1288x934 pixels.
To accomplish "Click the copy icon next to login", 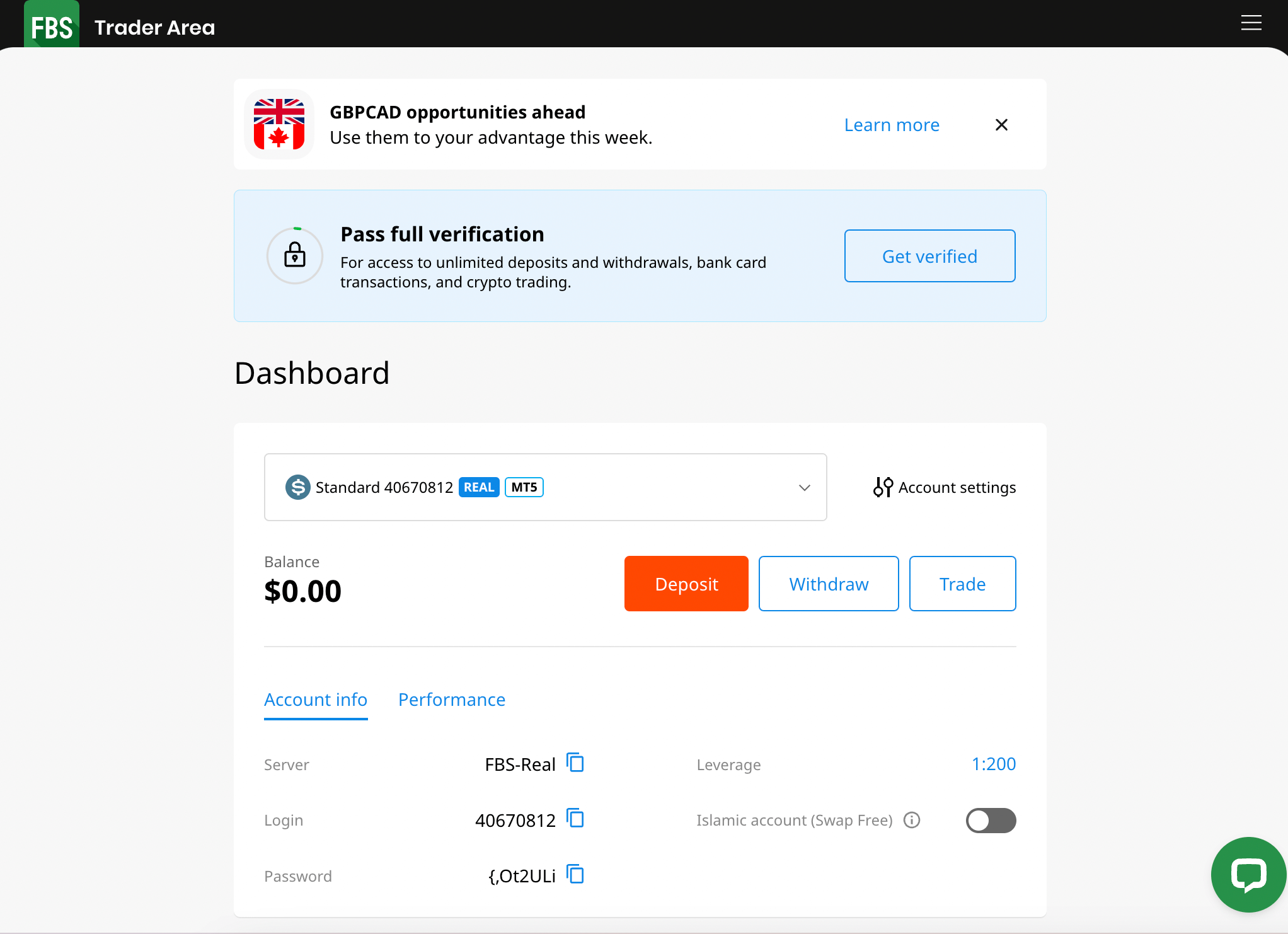I will click(x=577, y=819).
